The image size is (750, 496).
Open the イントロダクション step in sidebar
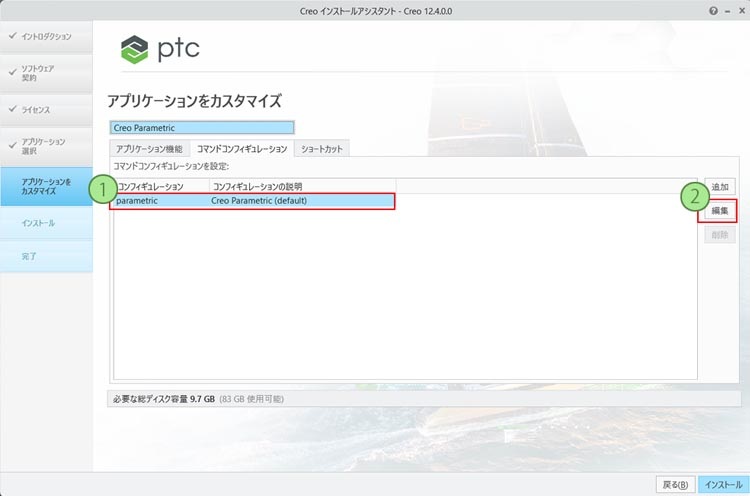click(46, 36)
